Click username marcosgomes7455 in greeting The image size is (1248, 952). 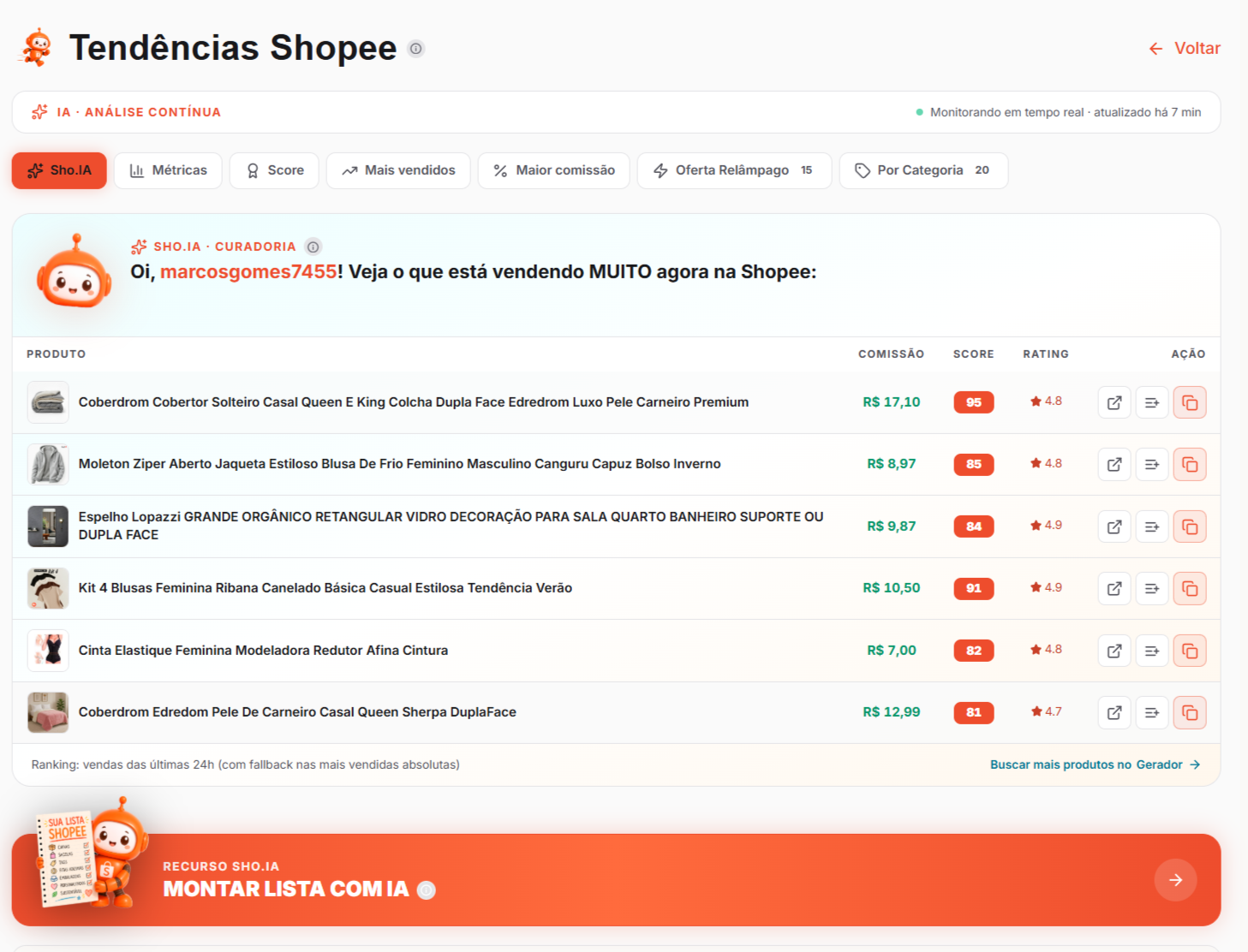[x=248, y=272]
